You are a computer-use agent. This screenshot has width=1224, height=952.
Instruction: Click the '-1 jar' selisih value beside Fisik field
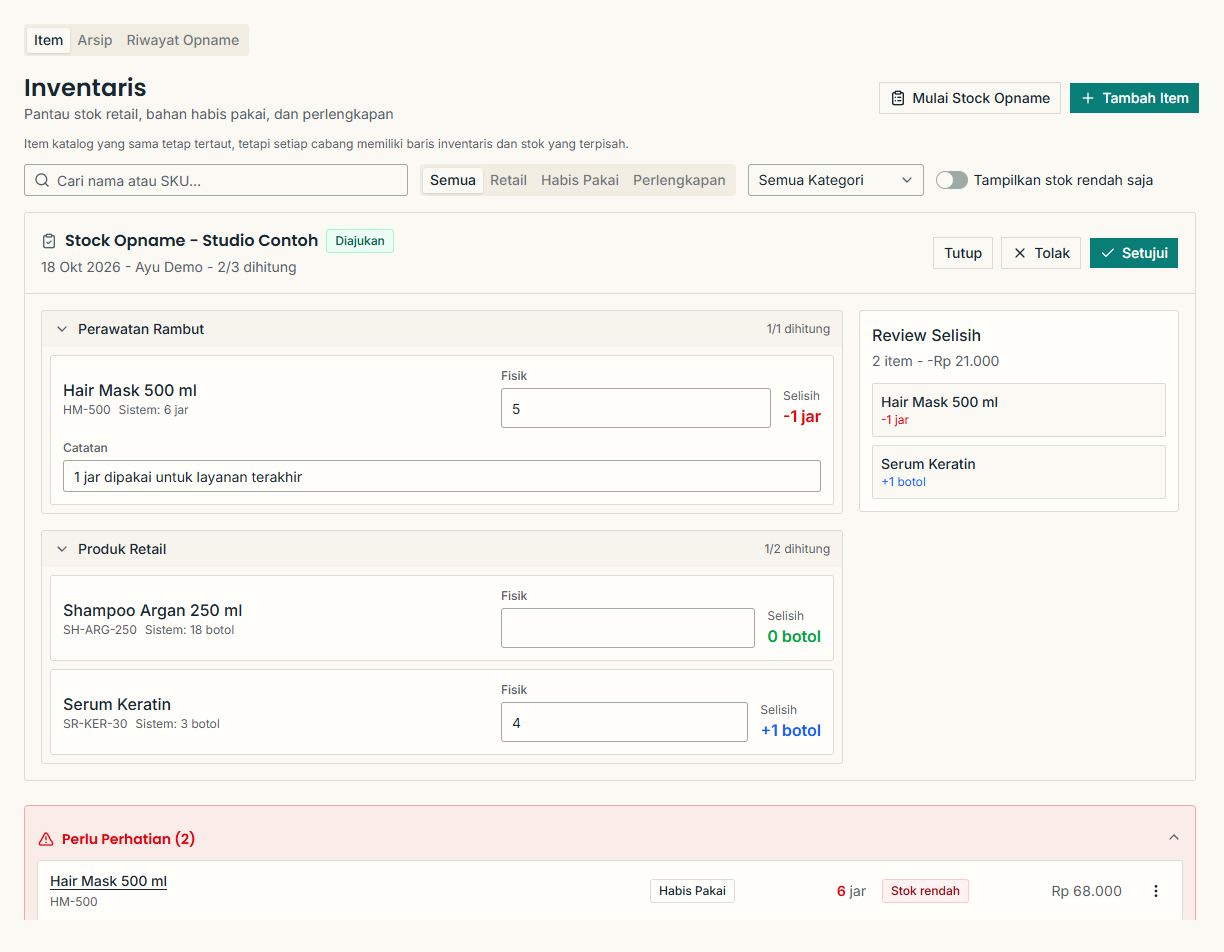[802, 416]
